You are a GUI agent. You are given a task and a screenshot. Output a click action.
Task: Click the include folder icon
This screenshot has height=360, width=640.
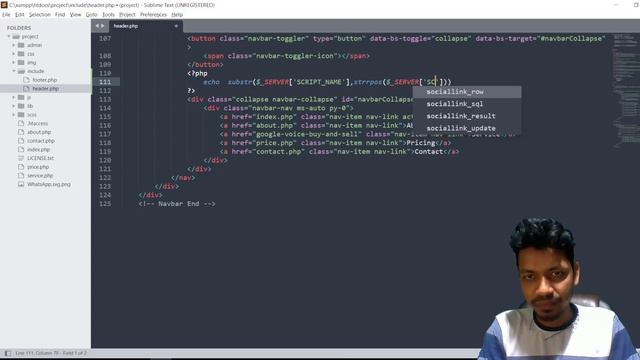21,71
